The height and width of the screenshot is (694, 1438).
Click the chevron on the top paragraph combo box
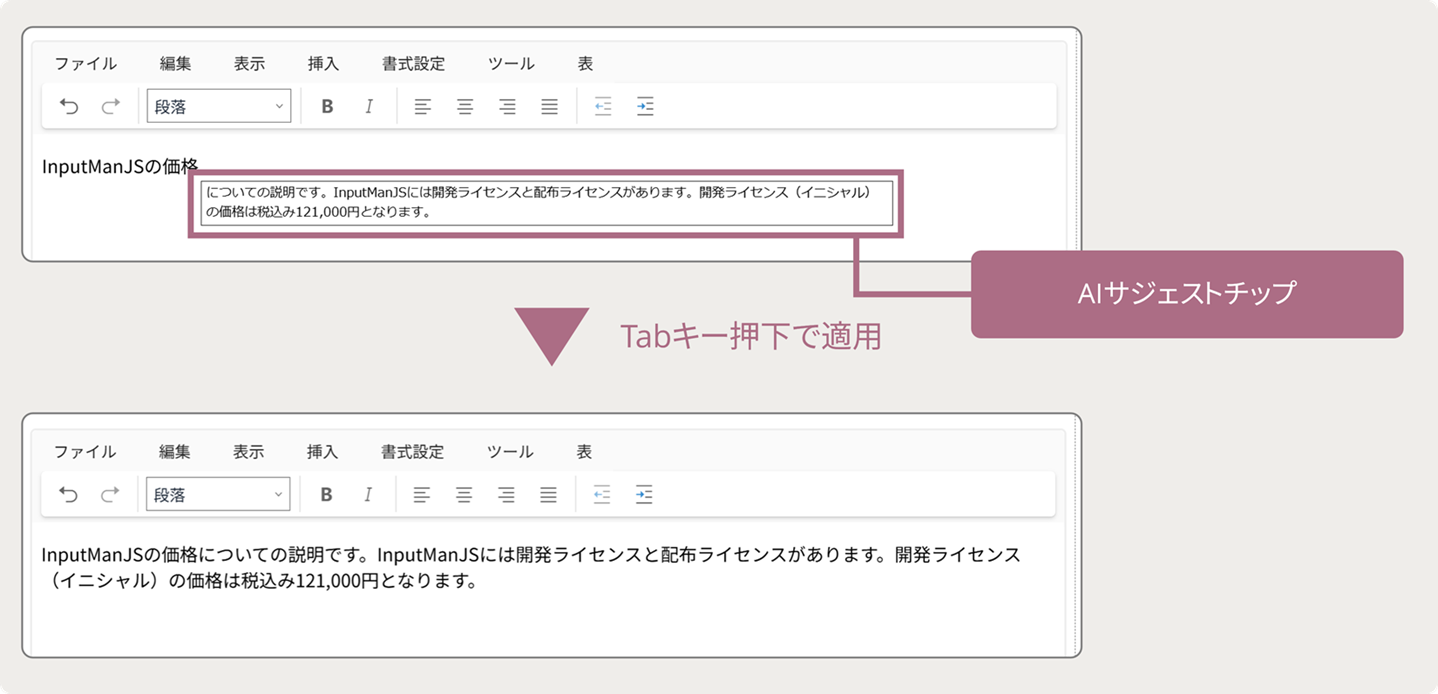278,106
